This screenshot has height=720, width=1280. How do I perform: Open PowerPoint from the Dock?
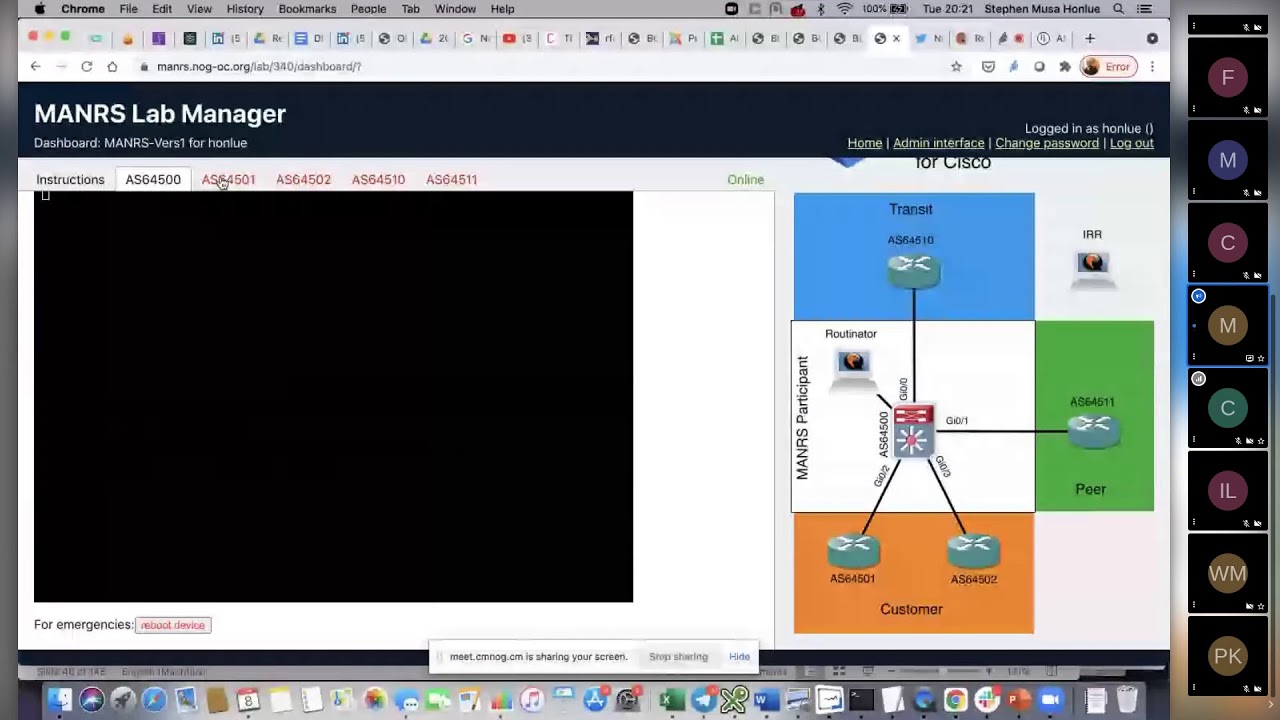point(1018,700)
